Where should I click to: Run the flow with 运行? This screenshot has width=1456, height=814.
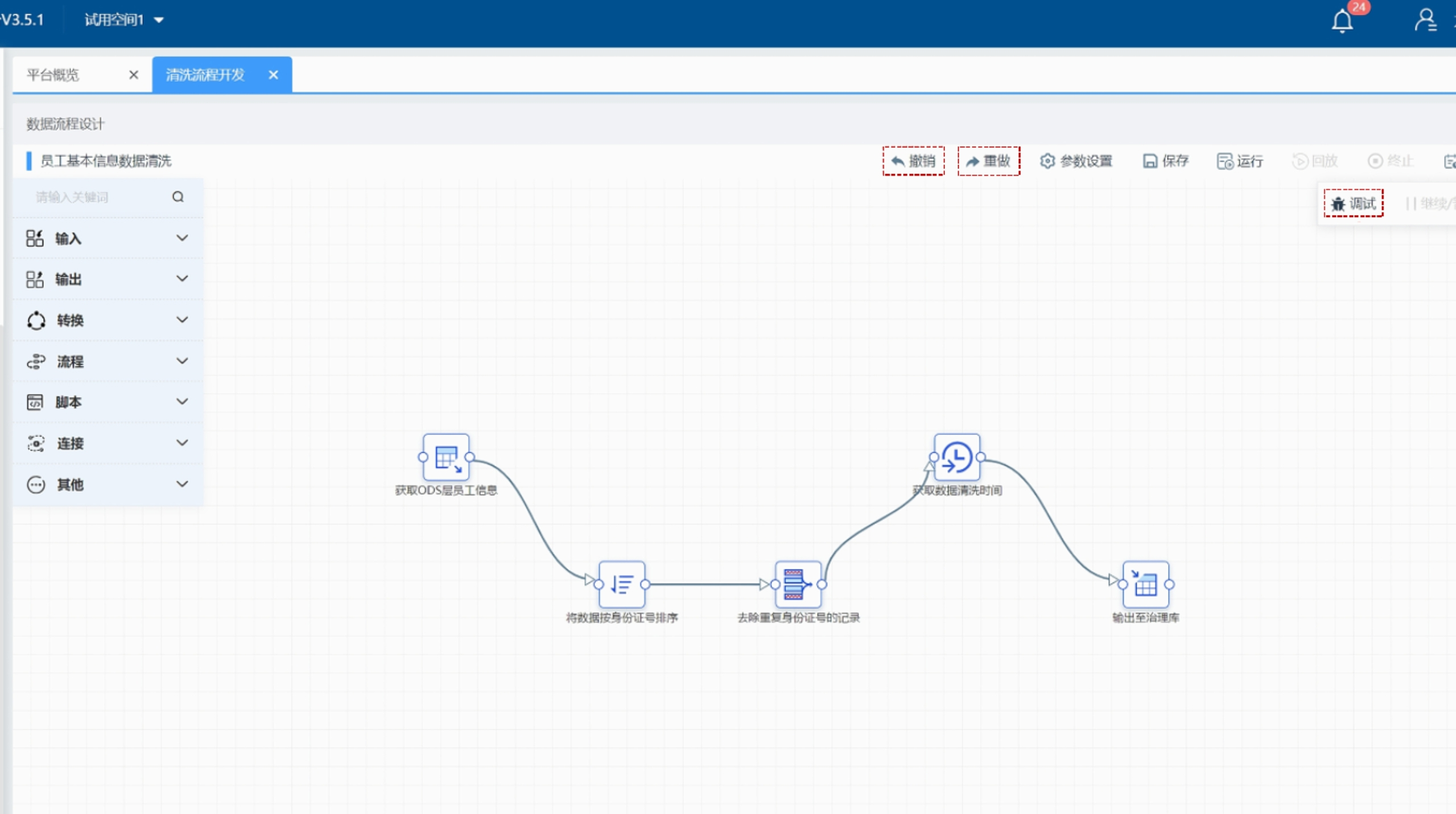point(1240,161)
